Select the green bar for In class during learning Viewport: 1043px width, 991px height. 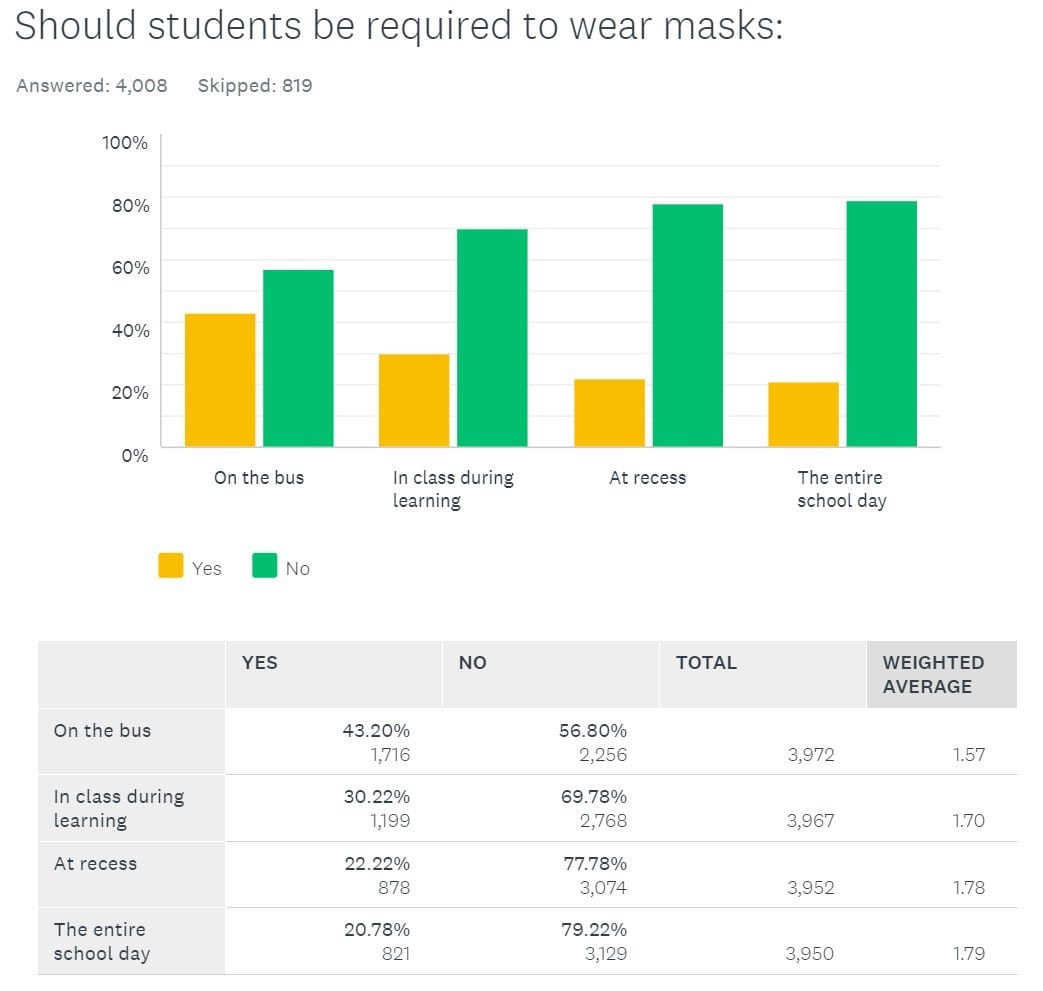click(492, 338)
